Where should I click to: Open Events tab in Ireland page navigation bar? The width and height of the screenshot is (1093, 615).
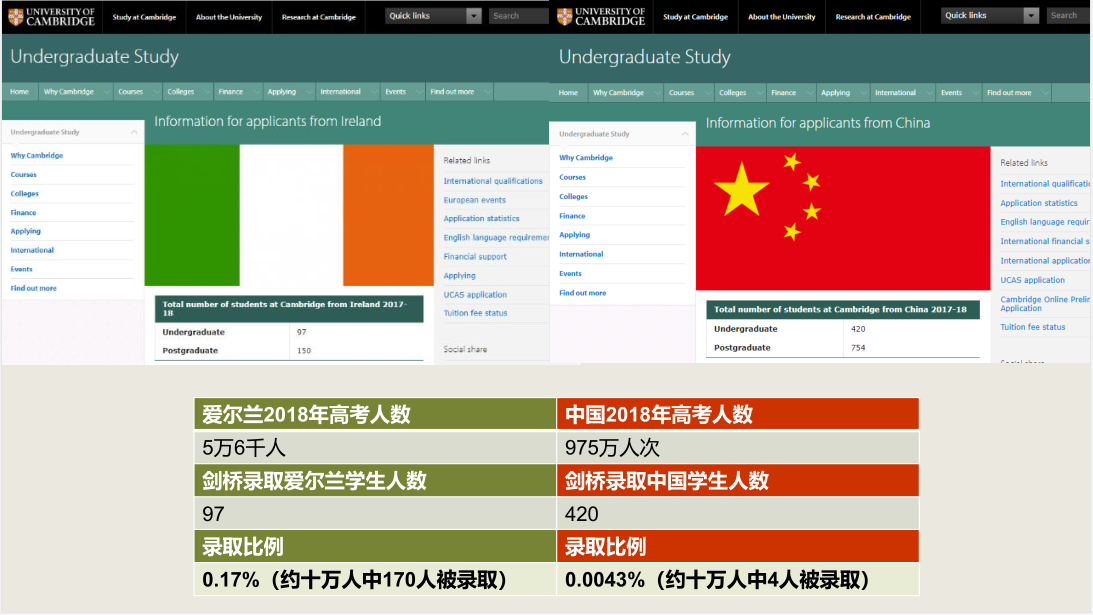pos(395,91)
